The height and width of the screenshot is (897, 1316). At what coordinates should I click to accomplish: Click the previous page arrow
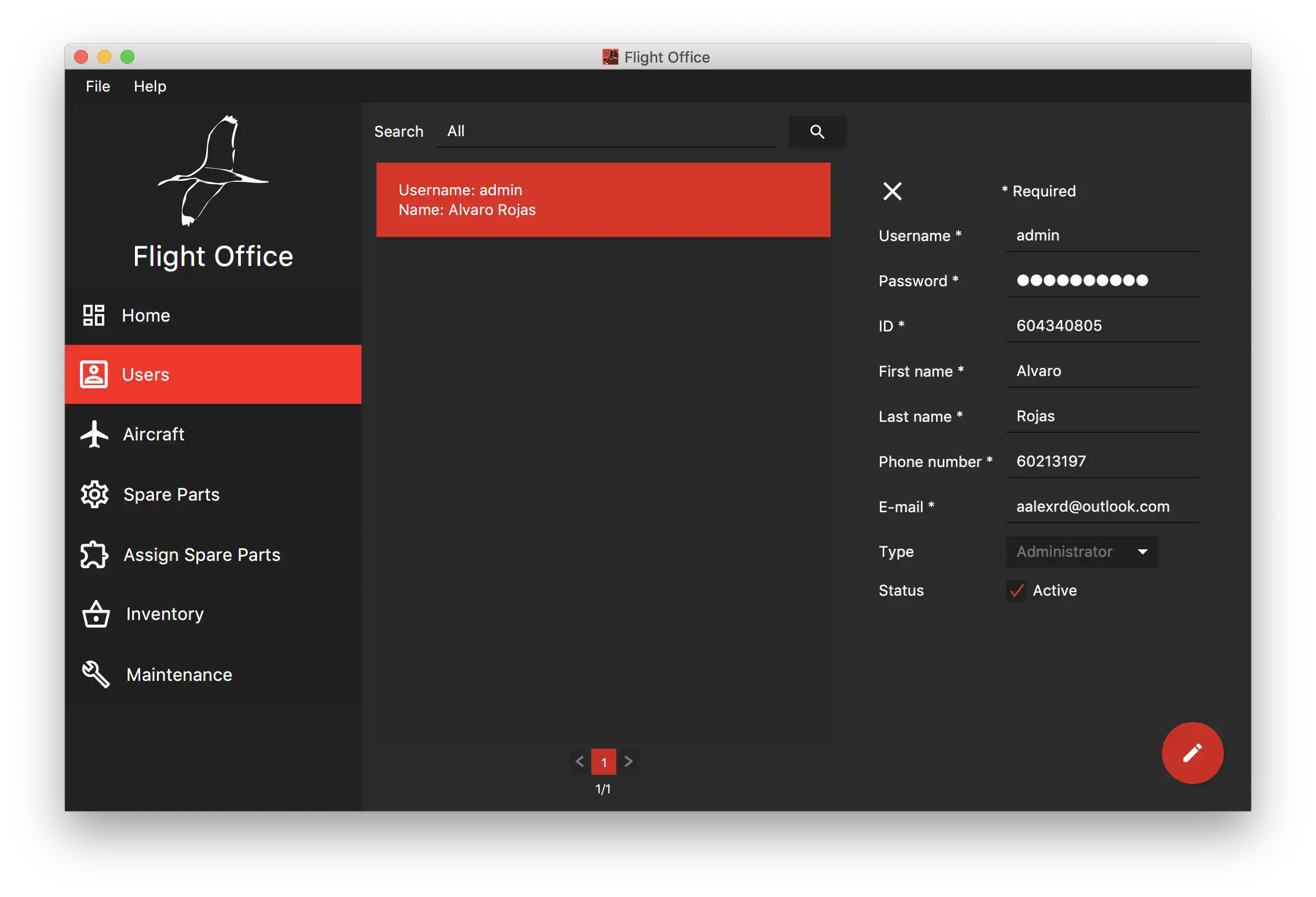pyautogui.click(x=579, y=761)
